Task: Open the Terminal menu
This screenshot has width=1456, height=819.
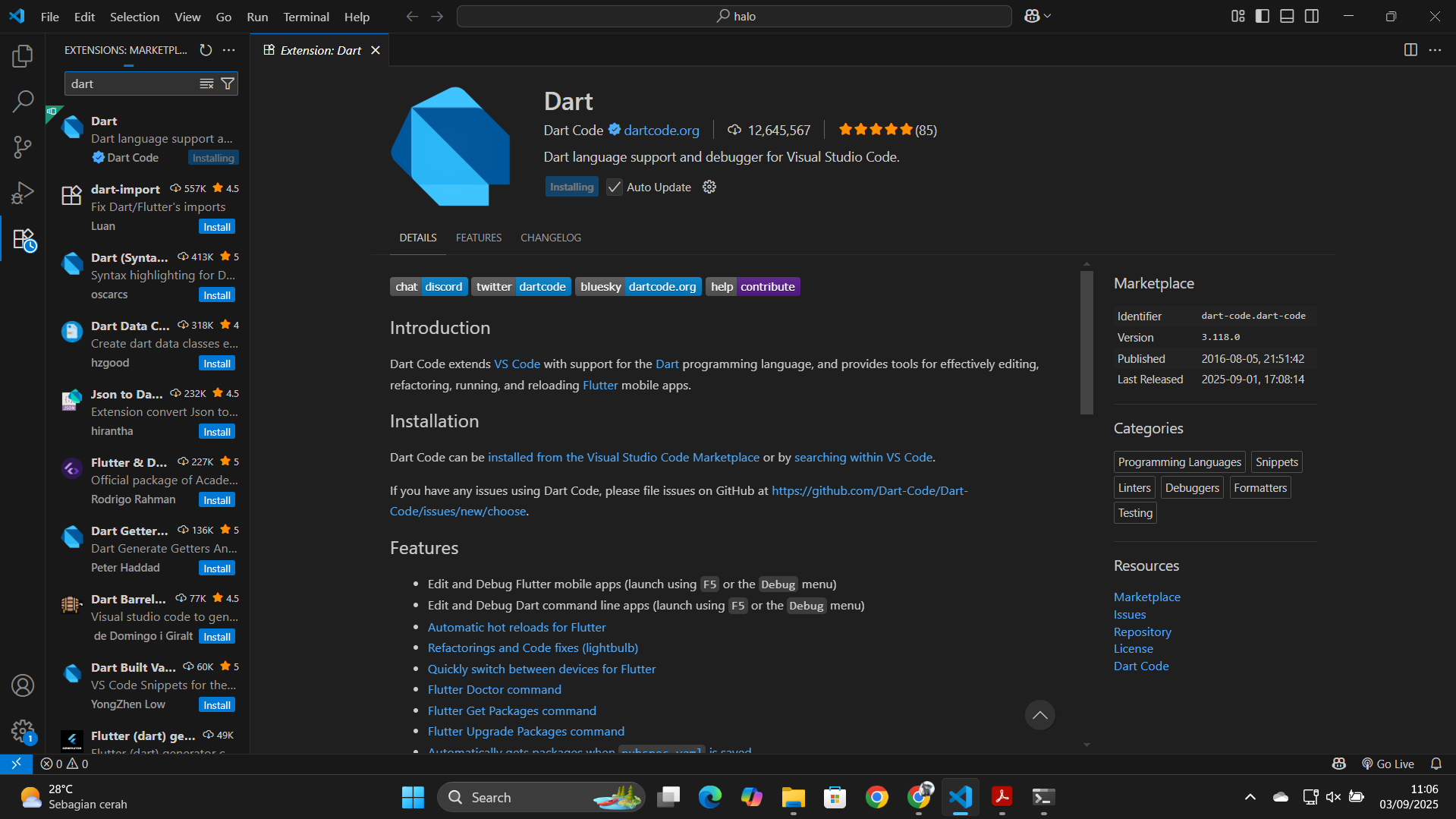Action: coord(306,17)
